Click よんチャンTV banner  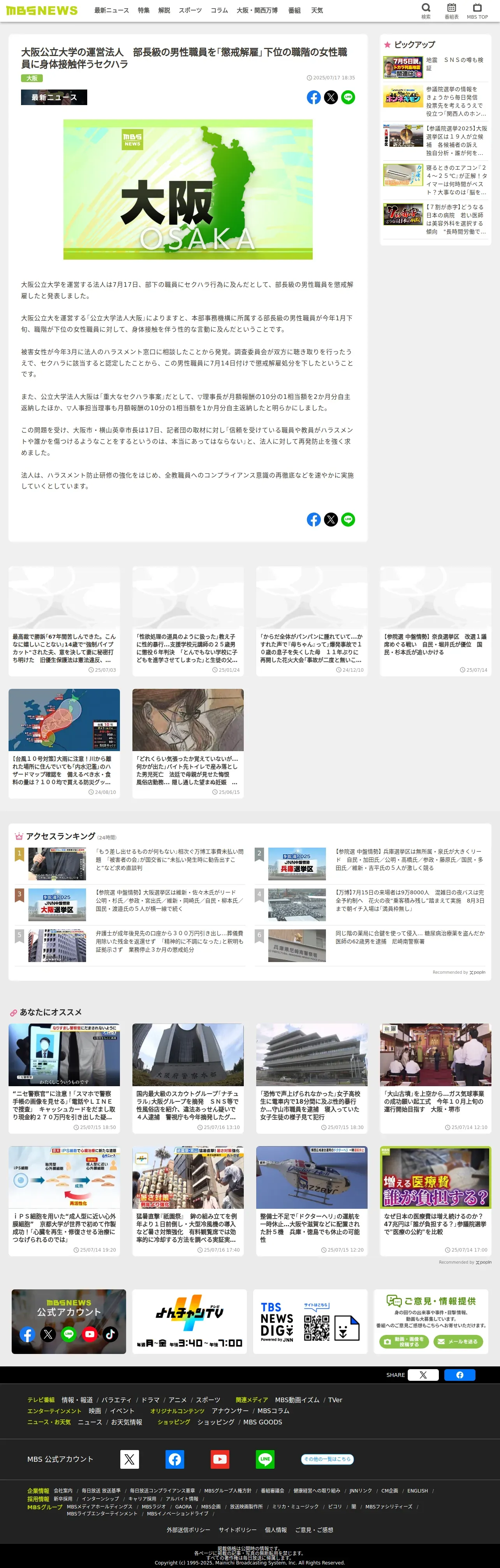click(x=189, y=1322)
